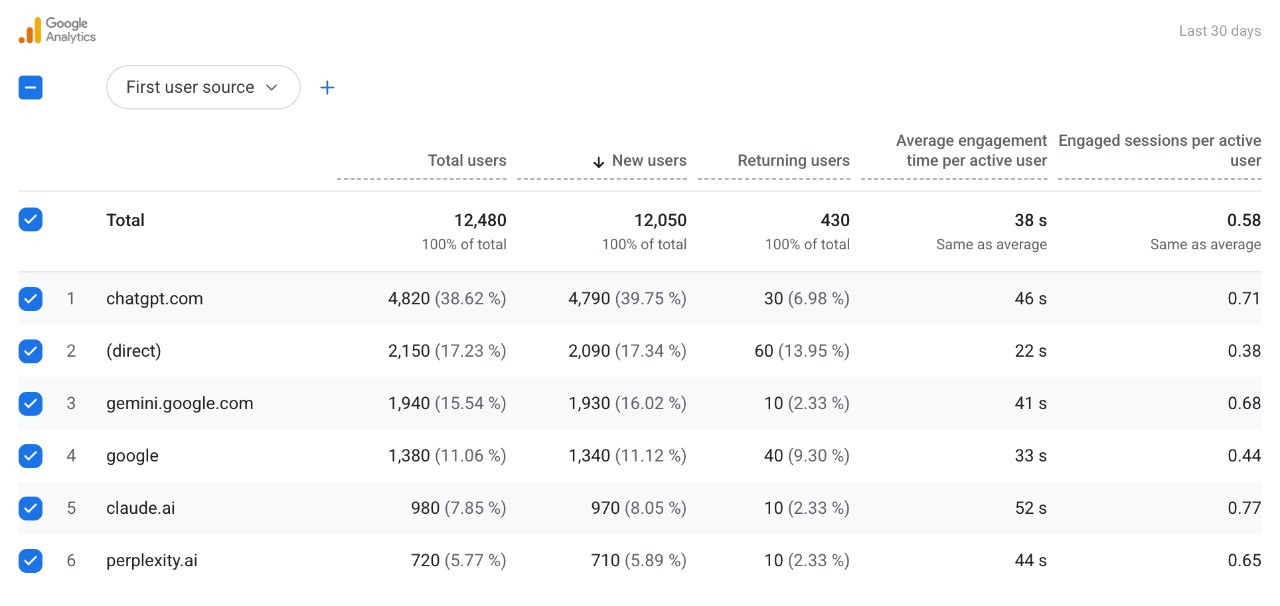The width and height of the screenshot is (1280, 606).
Task: Click total new users value 12,050
Action: click(660, 220)
